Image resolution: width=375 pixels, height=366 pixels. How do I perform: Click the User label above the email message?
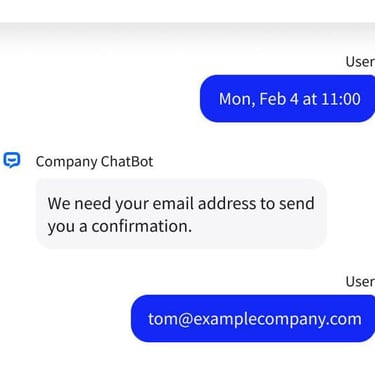[x=360, y=282]
